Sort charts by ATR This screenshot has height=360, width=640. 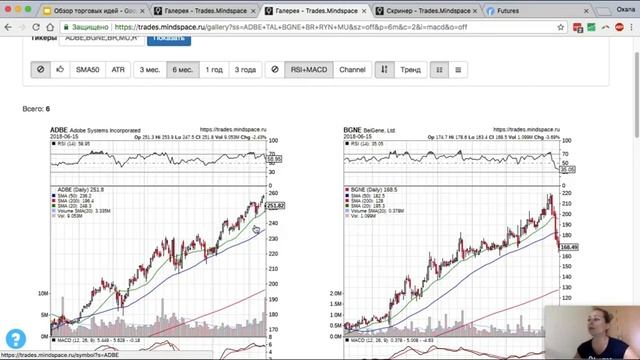(118, 70)
